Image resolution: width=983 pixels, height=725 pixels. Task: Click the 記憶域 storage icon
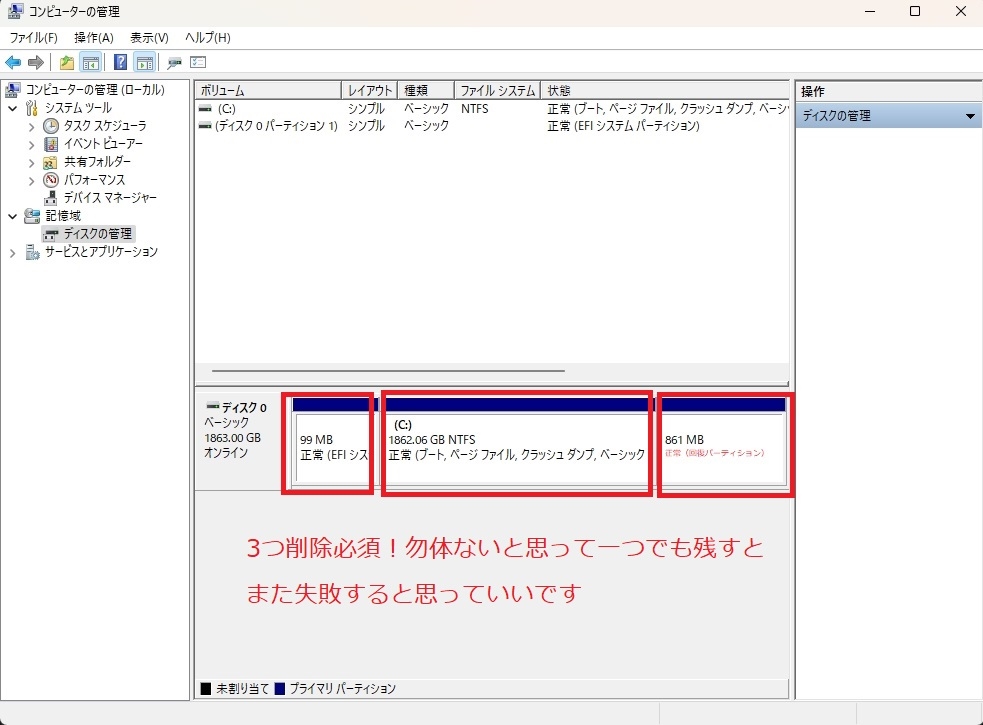click(32, 216)
